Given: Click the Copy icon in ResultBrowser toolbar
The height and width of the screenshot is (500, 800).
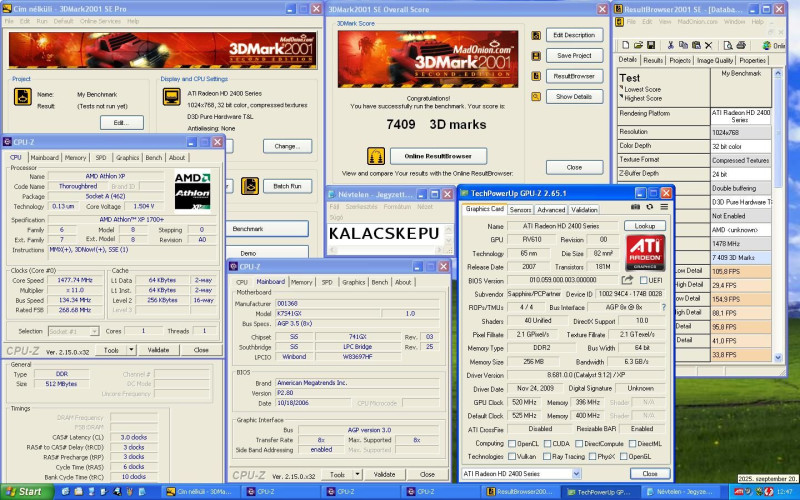Looking at the screenshot, I should [684, 45].
